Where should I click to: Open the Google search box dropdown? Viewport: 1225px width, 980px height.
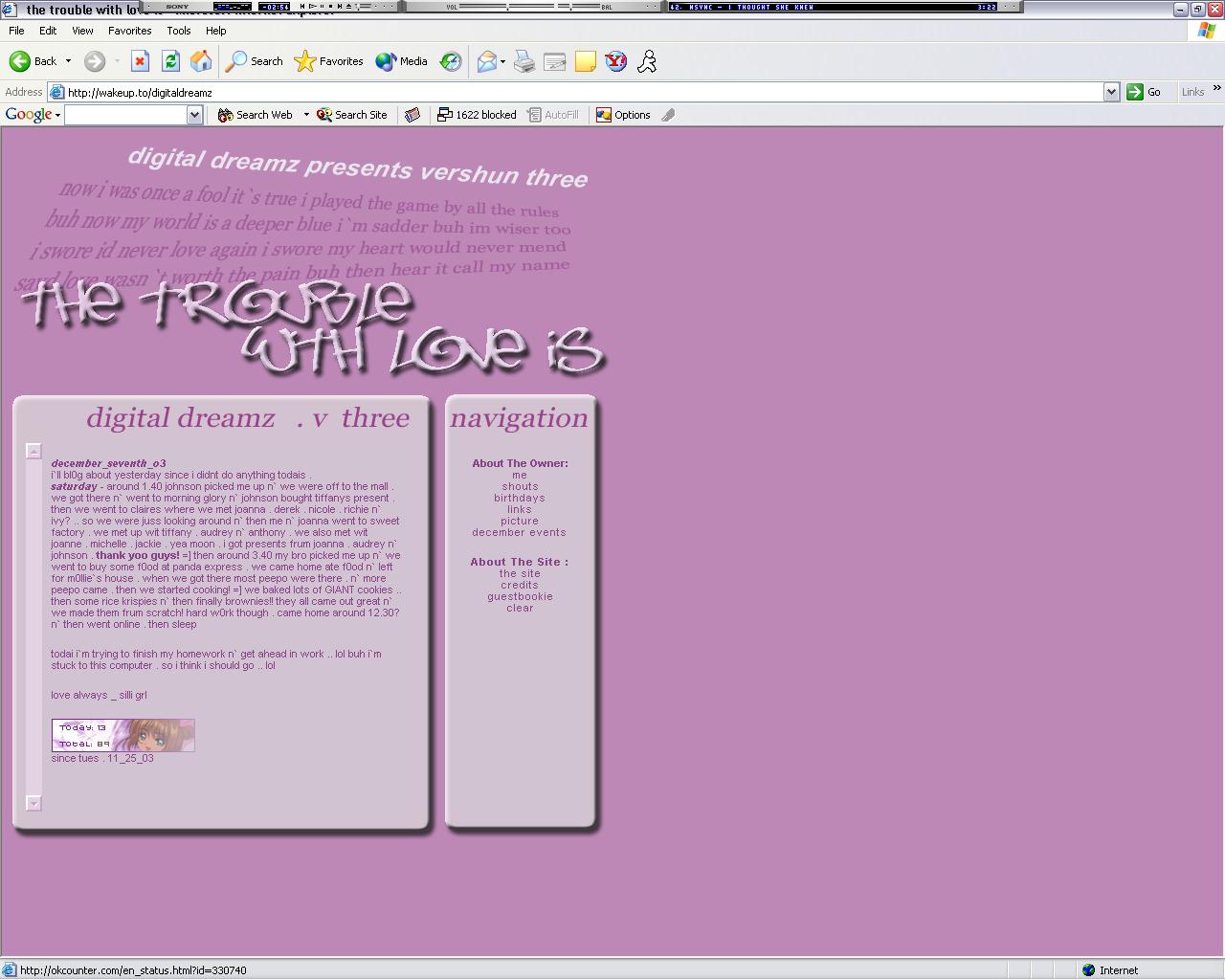194,115
